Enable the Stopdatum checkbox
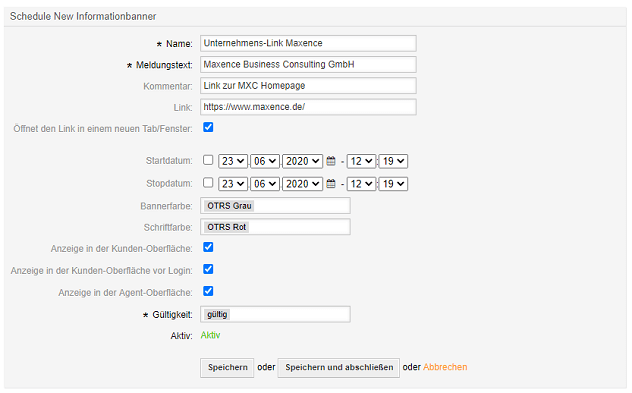 tap(208, 183)
